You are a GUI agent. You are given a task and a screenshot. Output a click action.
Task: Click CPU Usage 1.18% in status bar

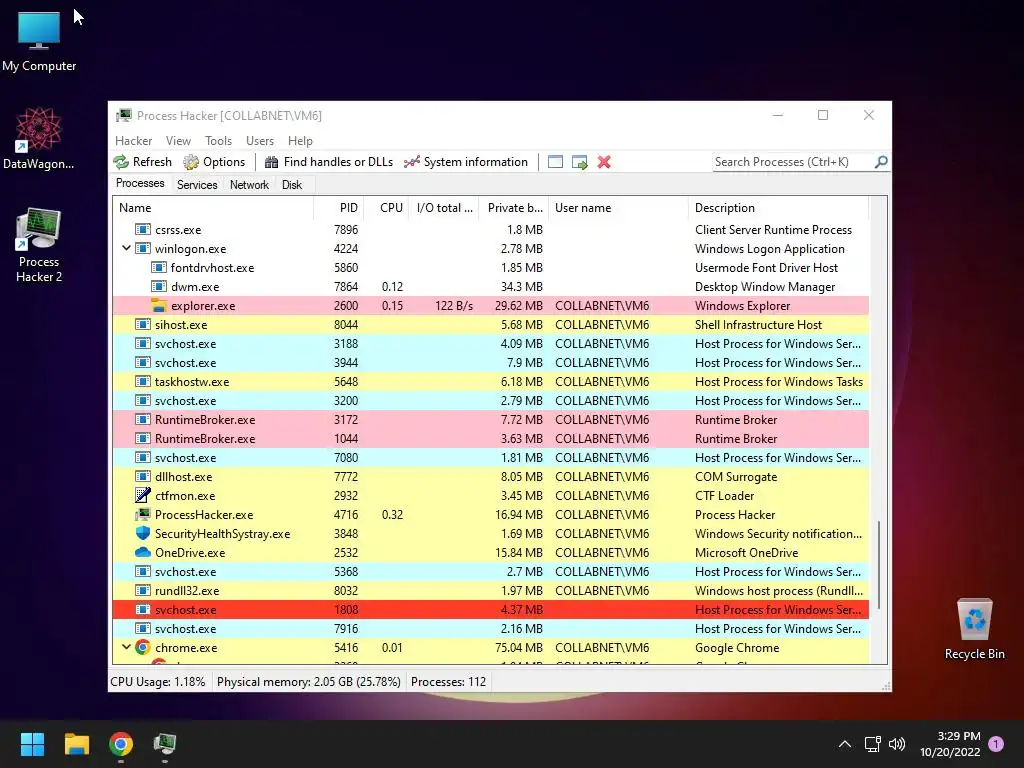pos(158,682)
